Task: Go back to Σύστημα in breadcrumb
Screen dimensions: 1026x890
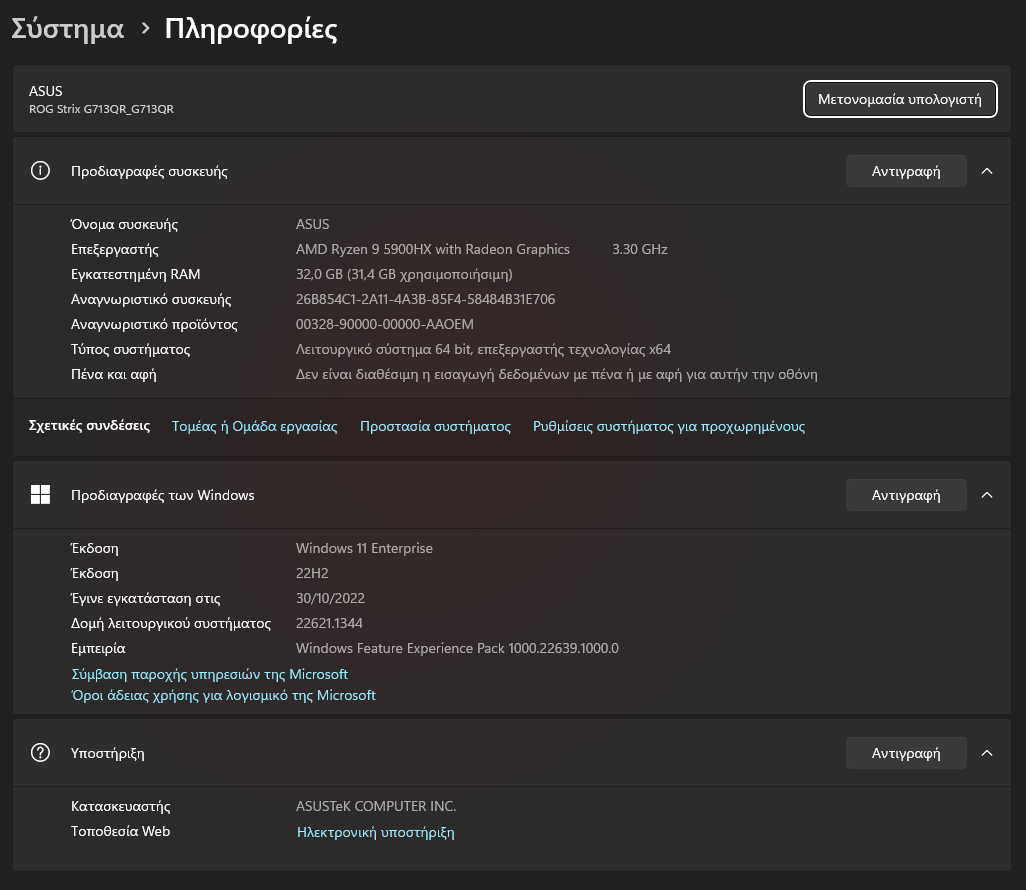Action: click(67, 29)
